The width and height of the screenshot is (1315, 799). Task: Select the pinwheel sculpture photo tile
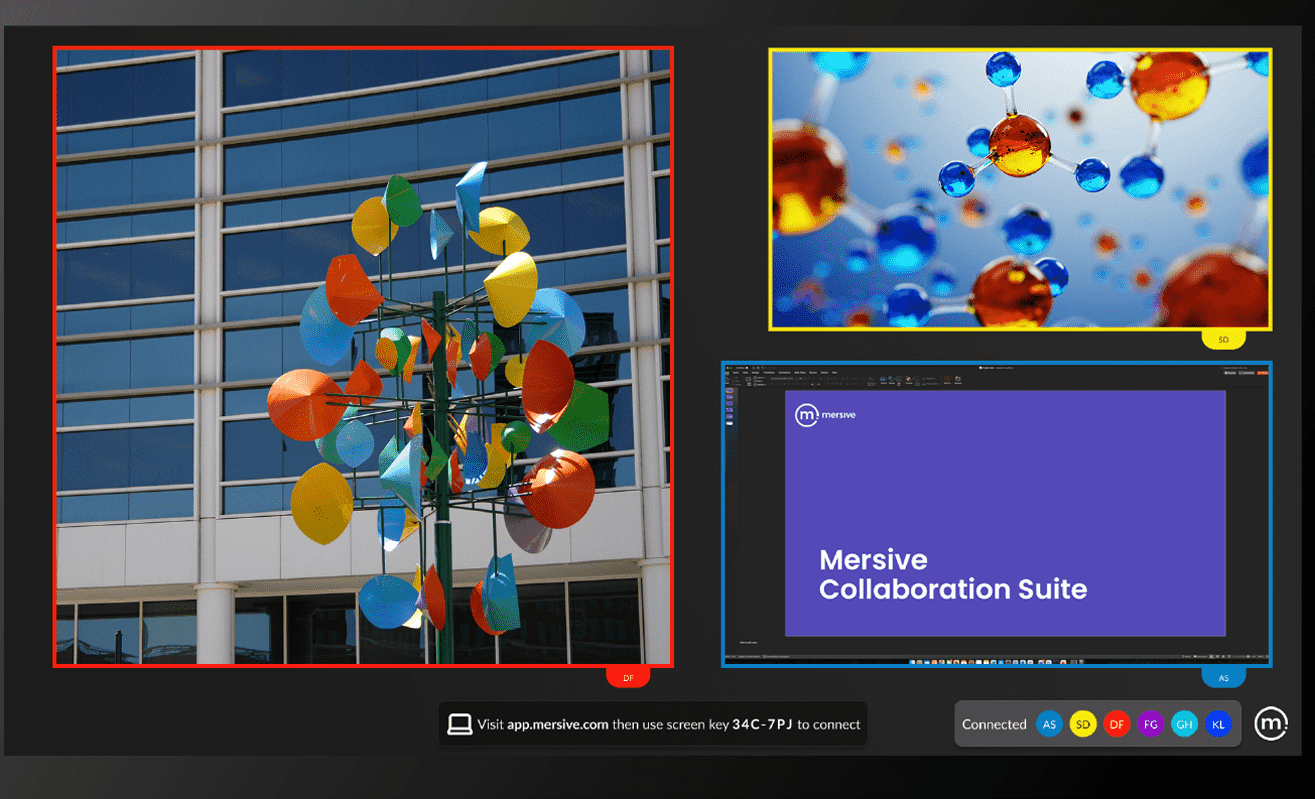(x=363, y=357)
